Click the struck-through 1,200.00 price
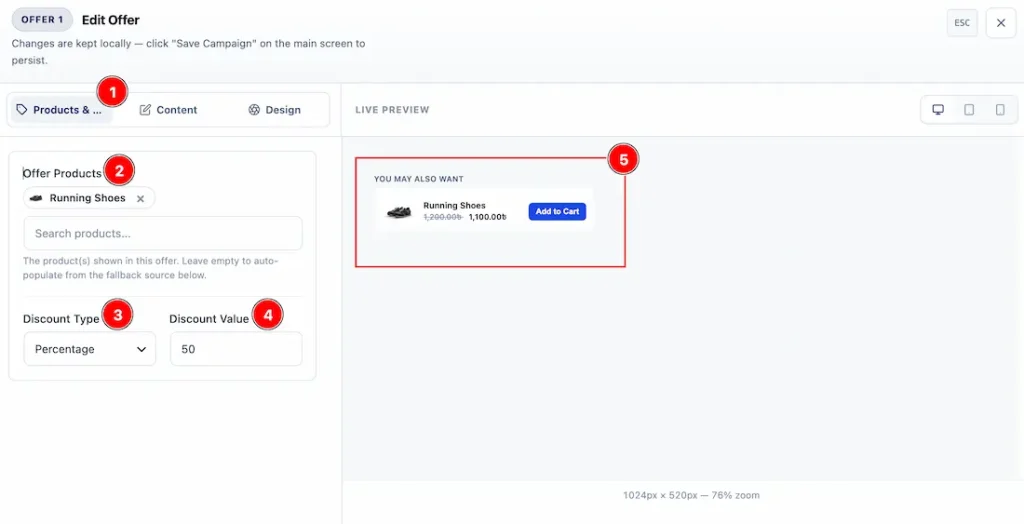The height and width of the screenshot is (524, 1024). click(443, 217)
